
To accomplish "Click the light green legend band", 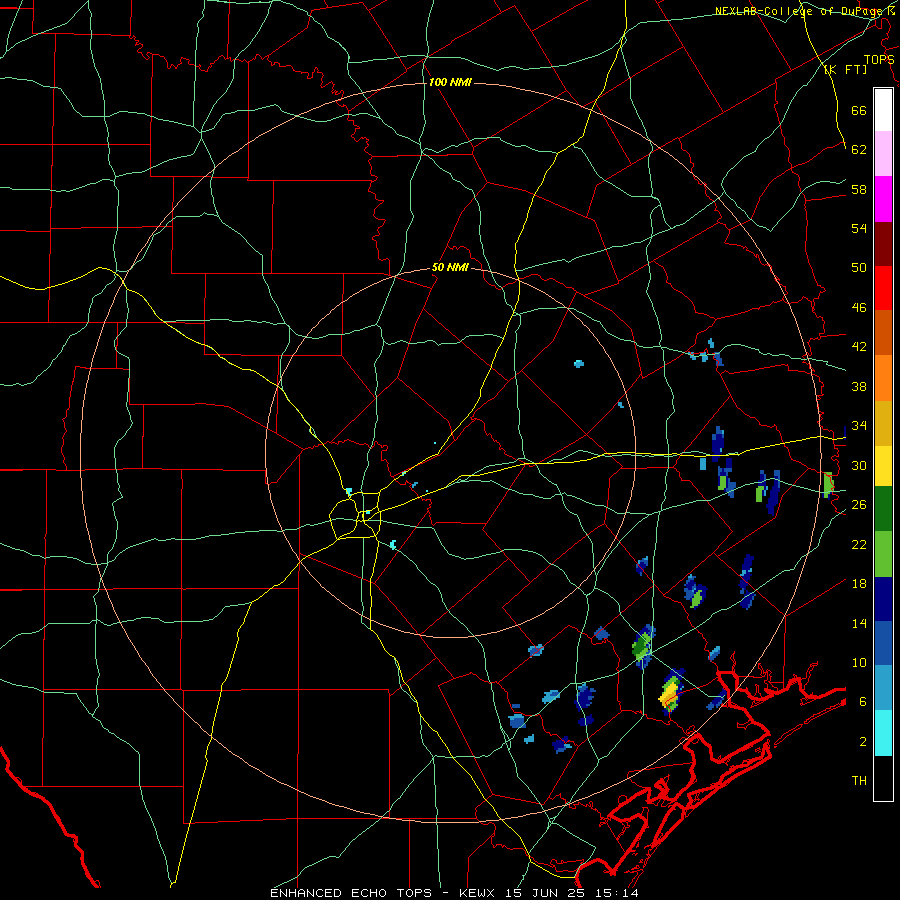I will (x=883, y=553).
